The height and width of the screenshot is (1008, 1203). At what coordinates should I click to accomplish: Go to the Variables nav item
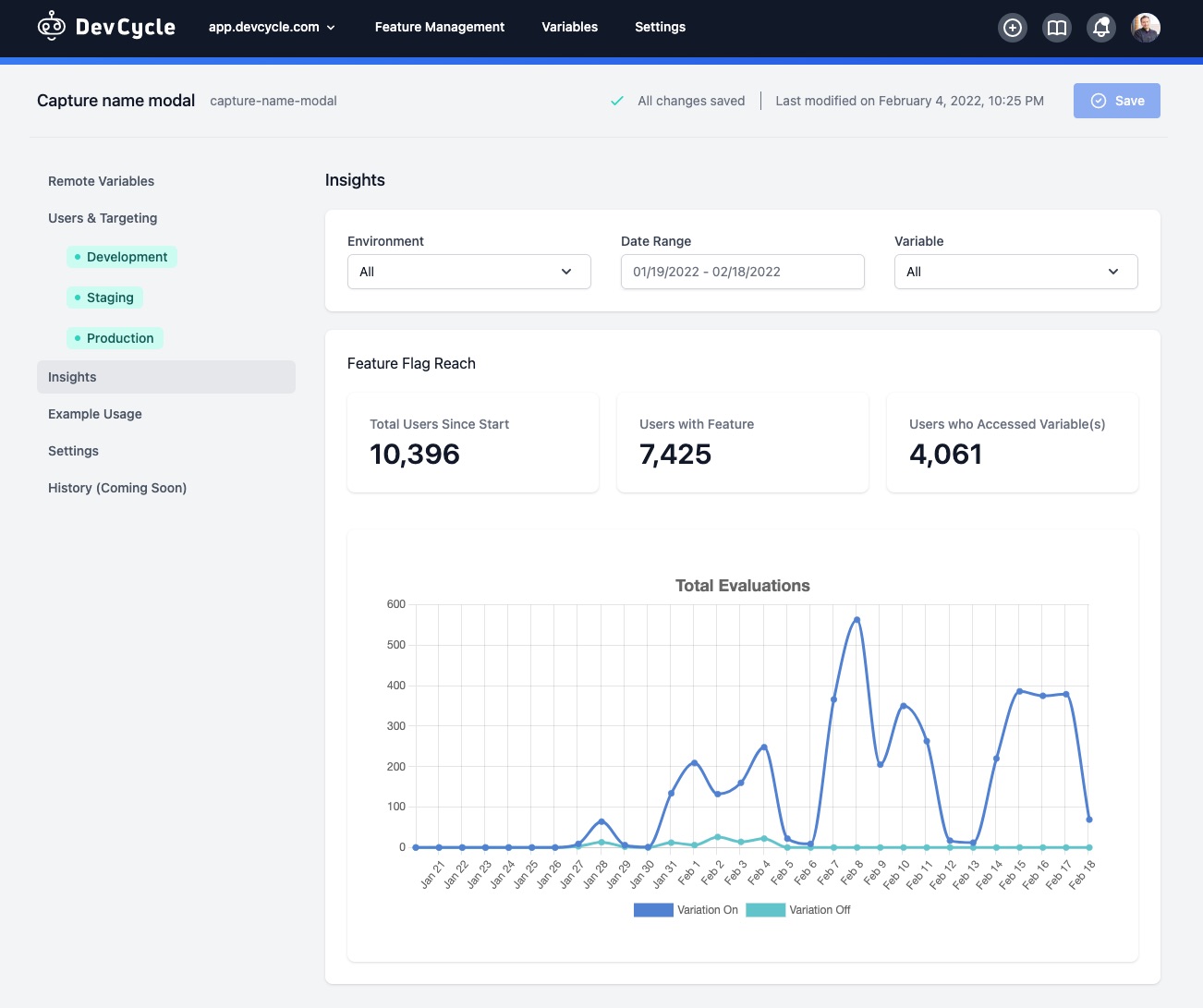(x=569, y=27)
